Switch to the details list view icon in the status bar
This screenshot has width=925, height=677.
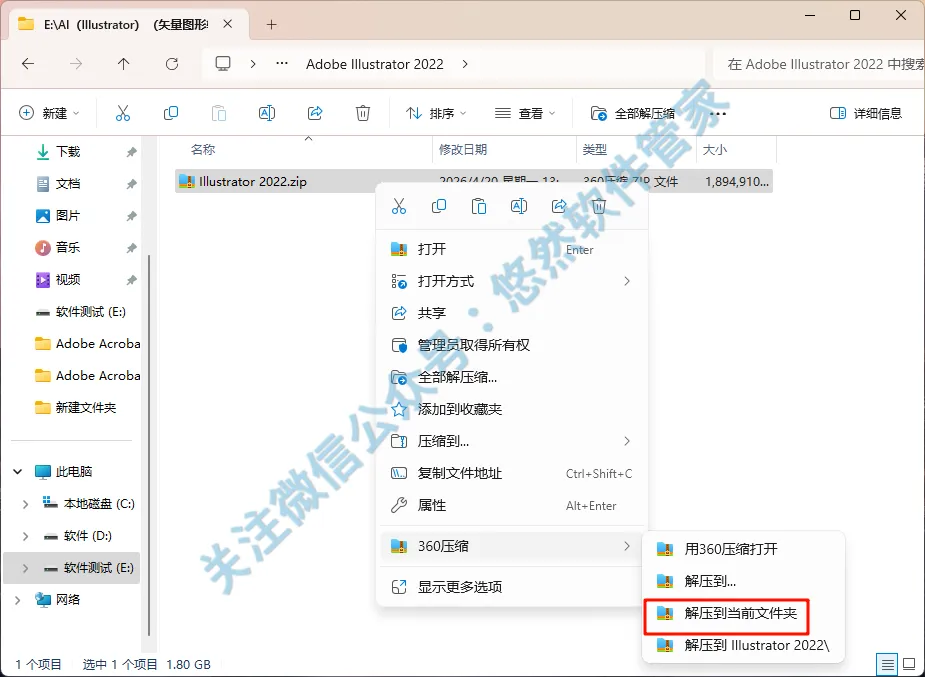point(888,665)
